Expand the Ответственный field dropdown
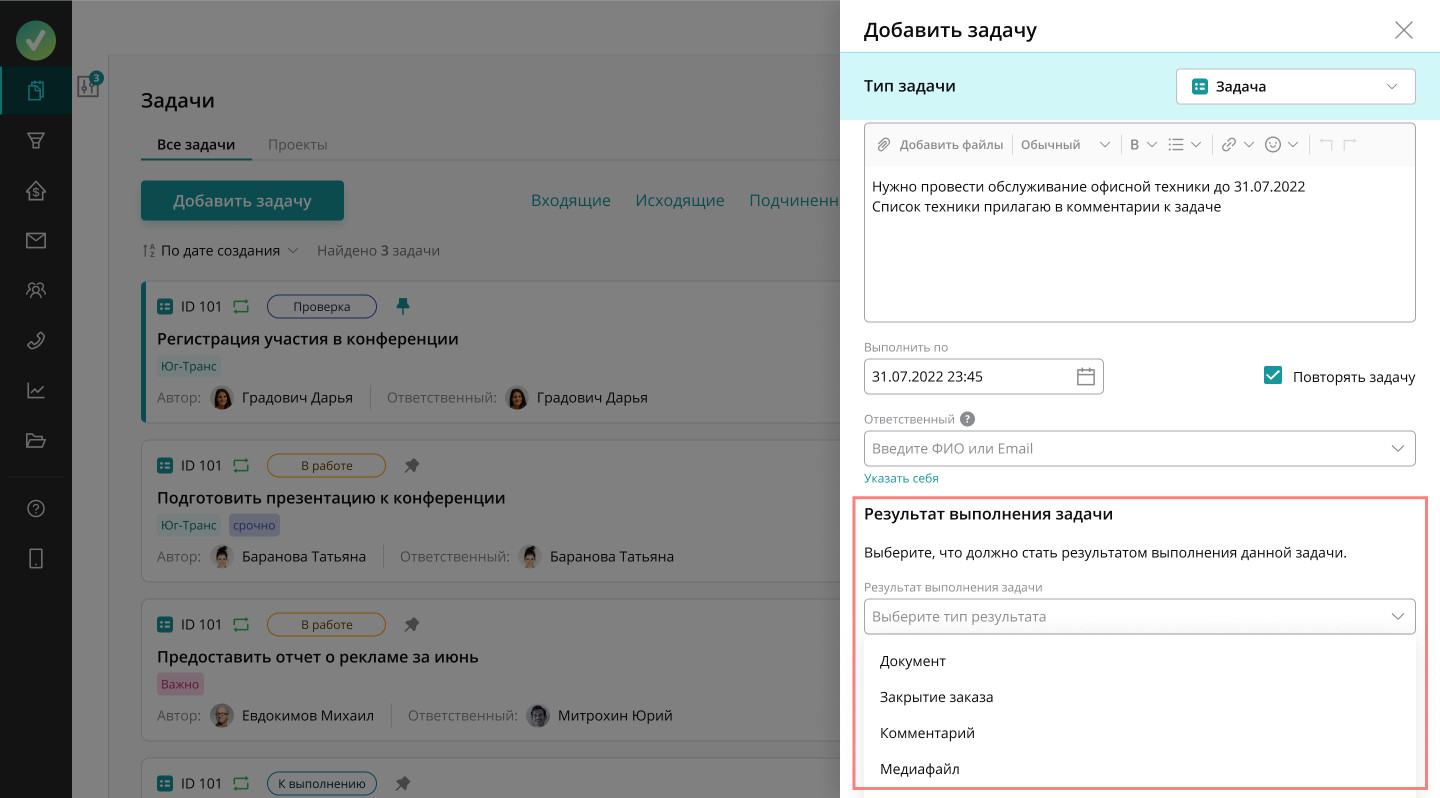Image resolution: width=1440 pixels, height=798 pixels. [x=1398, y=448]
